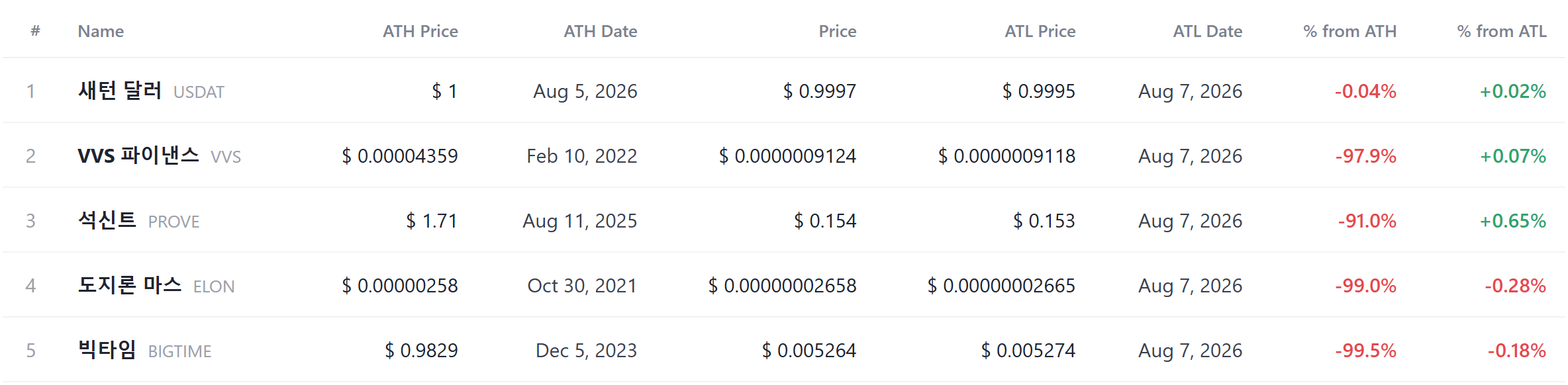Sort by ATH Price column header
The width and height of the screenshot is (1568, 385).
[420, 31]
